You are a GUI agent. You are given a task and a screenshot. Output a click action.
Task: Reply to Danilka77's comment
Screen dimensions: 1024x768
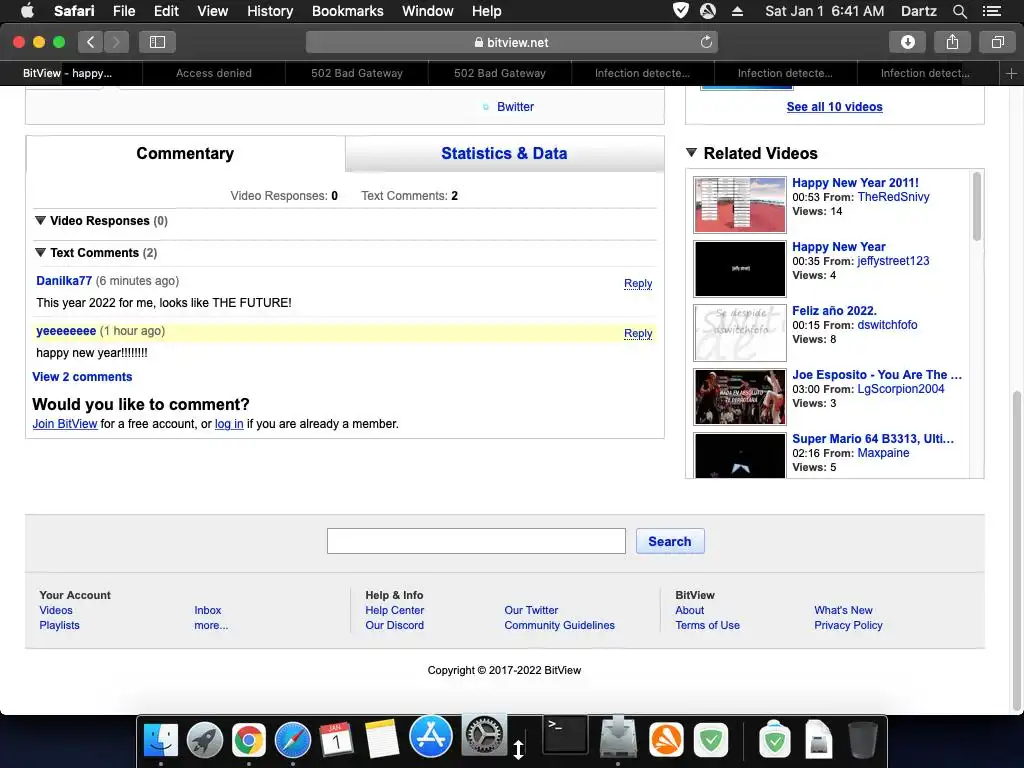coord(638,283)
